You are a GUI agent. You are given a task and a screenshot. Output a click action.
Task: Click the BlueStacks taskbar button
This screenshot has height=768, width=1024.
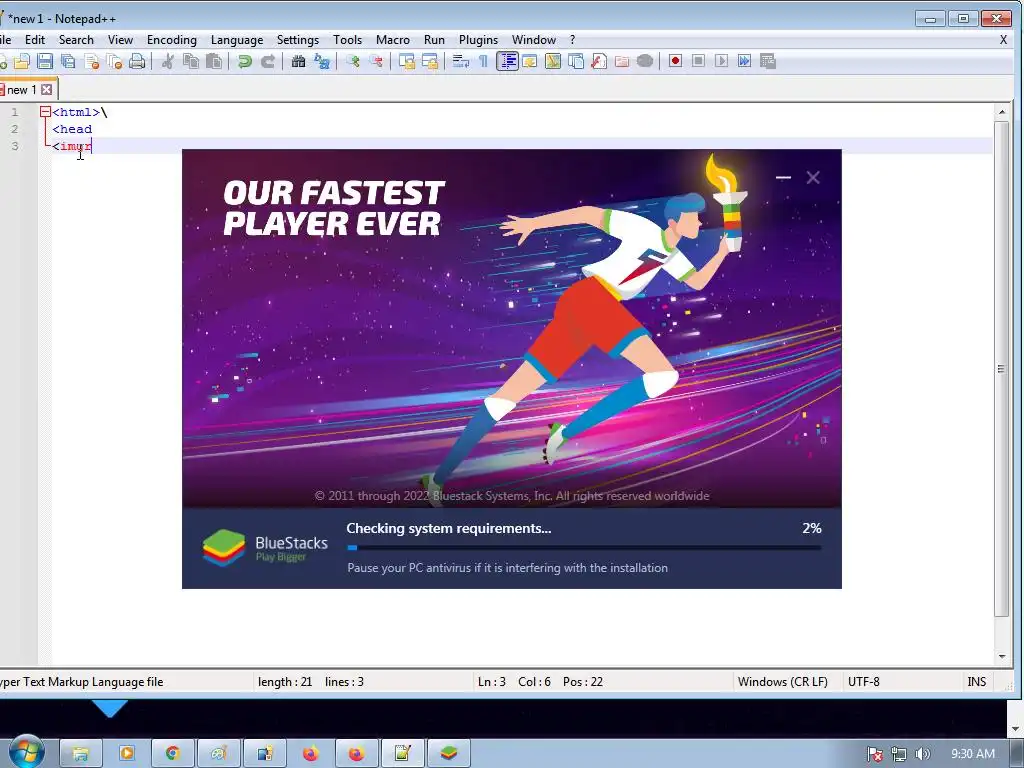tap(448, 754)
